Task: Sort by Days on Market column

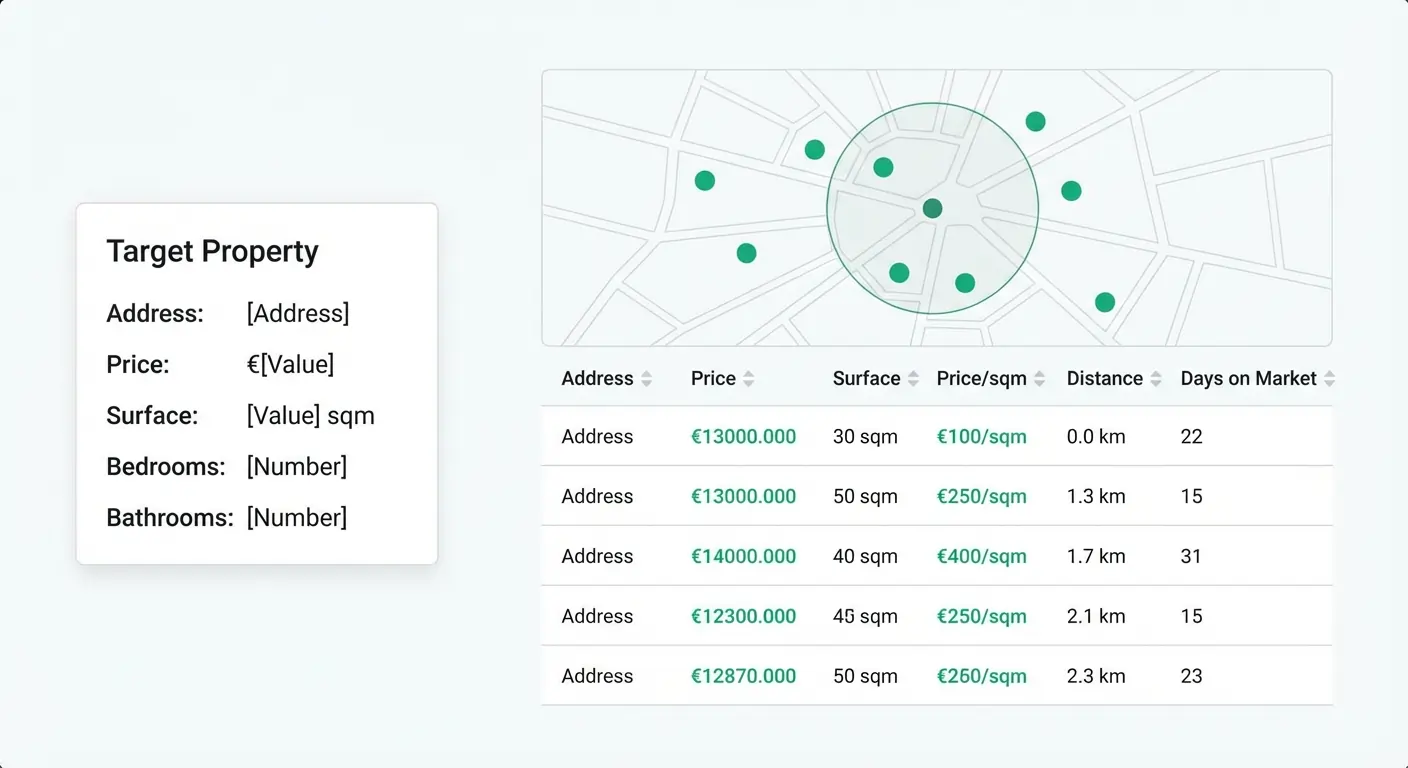Action: click(1256, 378)
